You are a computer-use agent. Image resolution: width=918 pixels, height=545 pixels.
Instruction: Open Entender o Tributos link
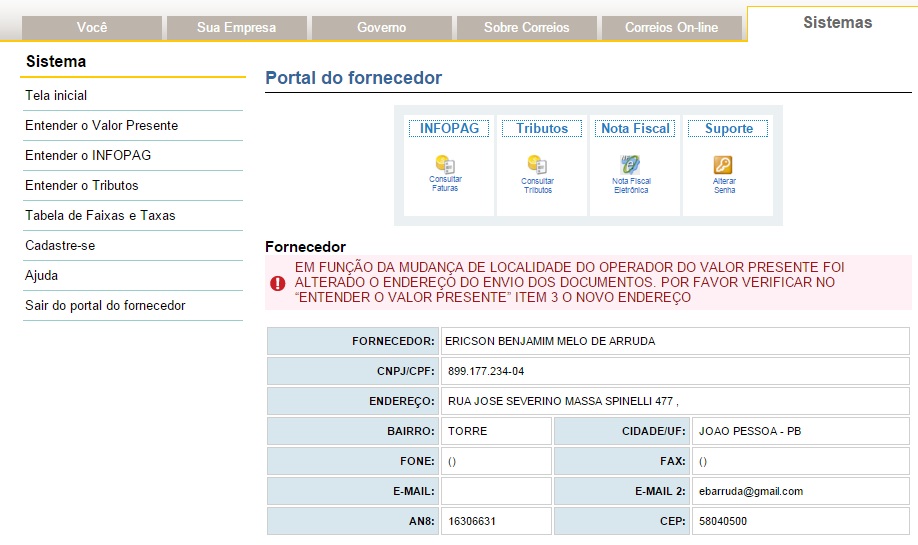[x=81, y=186]
